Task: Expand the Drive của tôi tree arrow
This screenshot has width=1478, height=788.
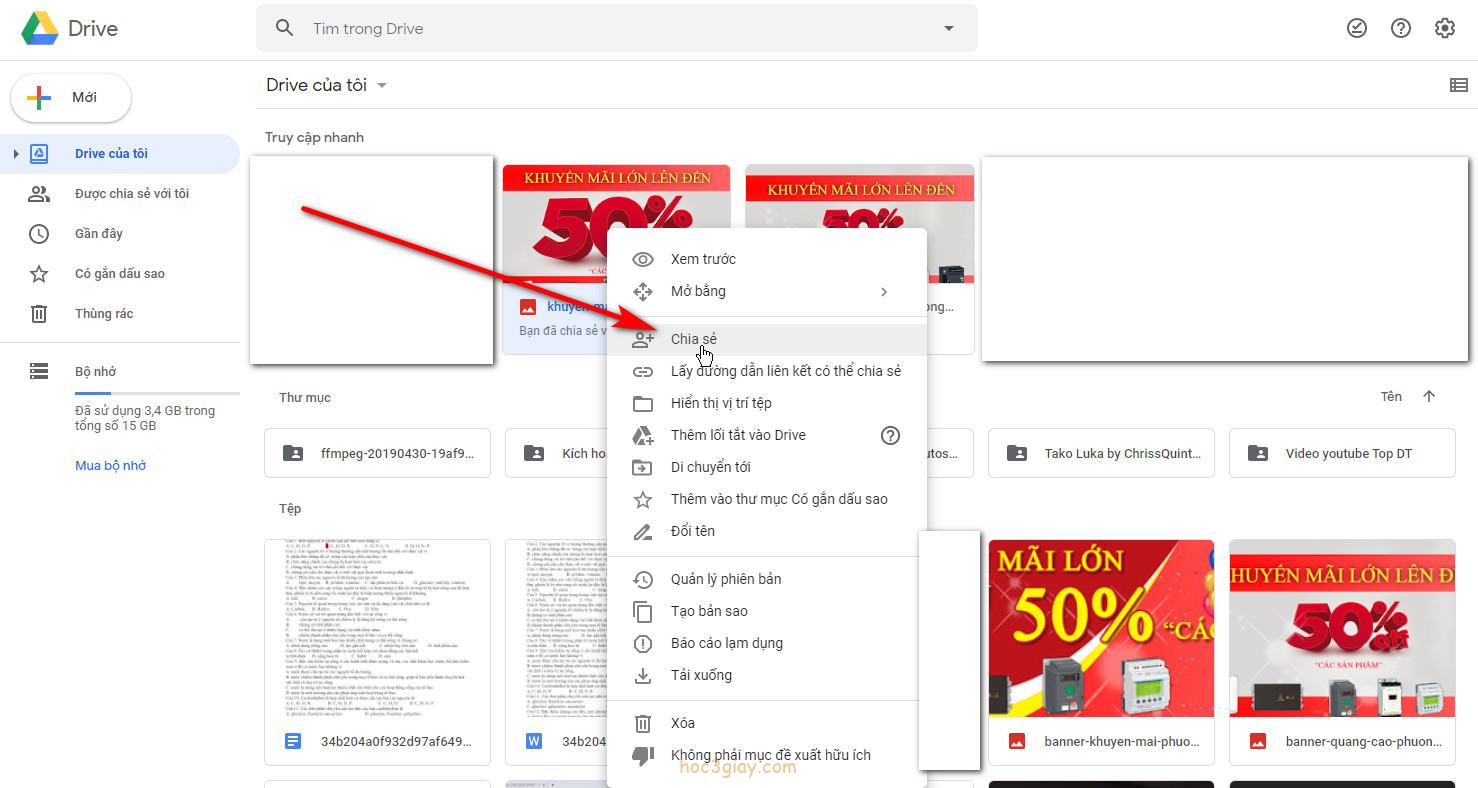Action: click(x=15, y=153)
